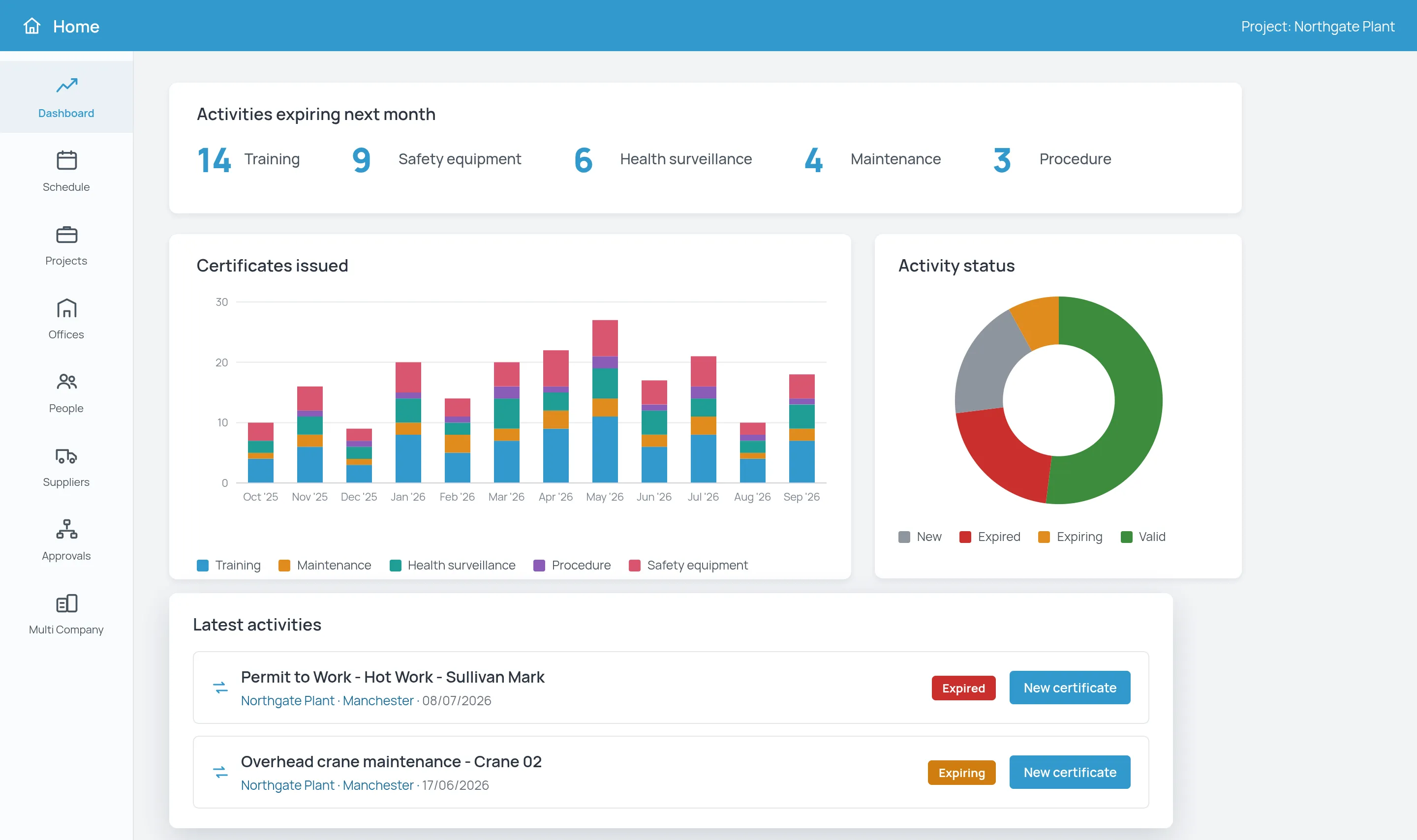1417x840 pixels.
Task: Open Permit to Work - Hot Work title
Action: point(392,677)
